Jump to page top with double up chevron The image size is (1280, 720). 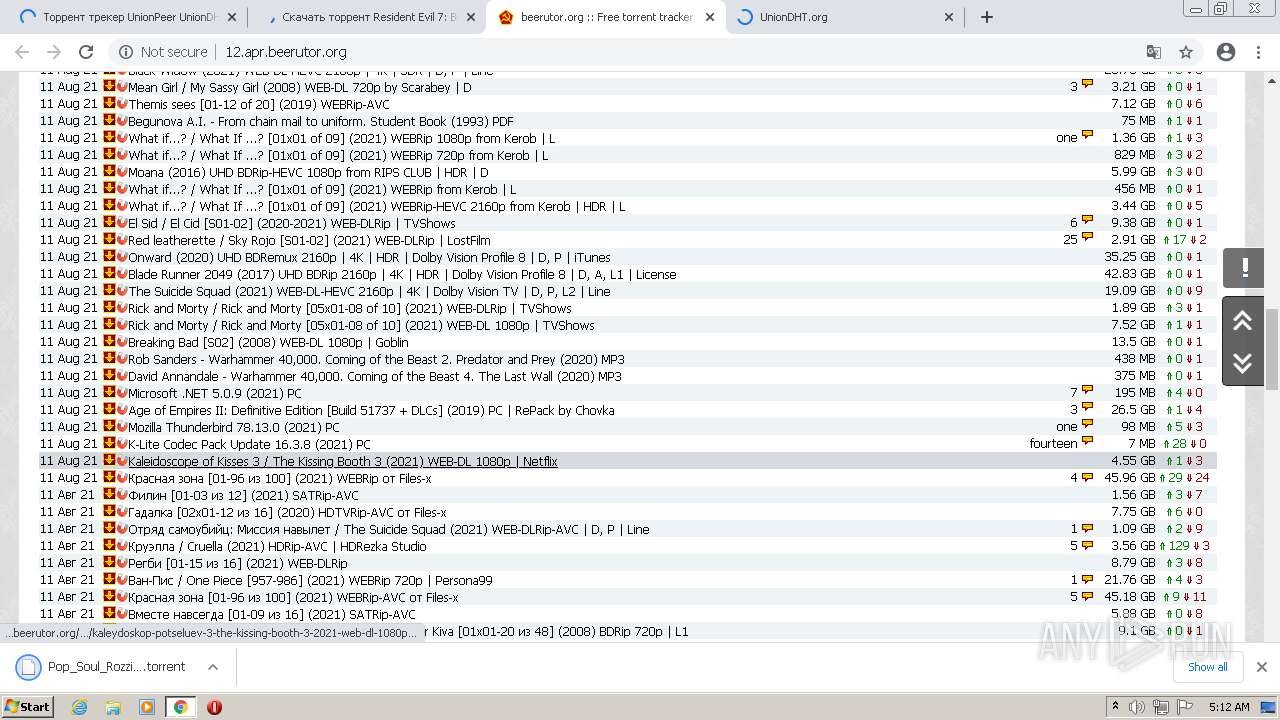click(1243, 320)
